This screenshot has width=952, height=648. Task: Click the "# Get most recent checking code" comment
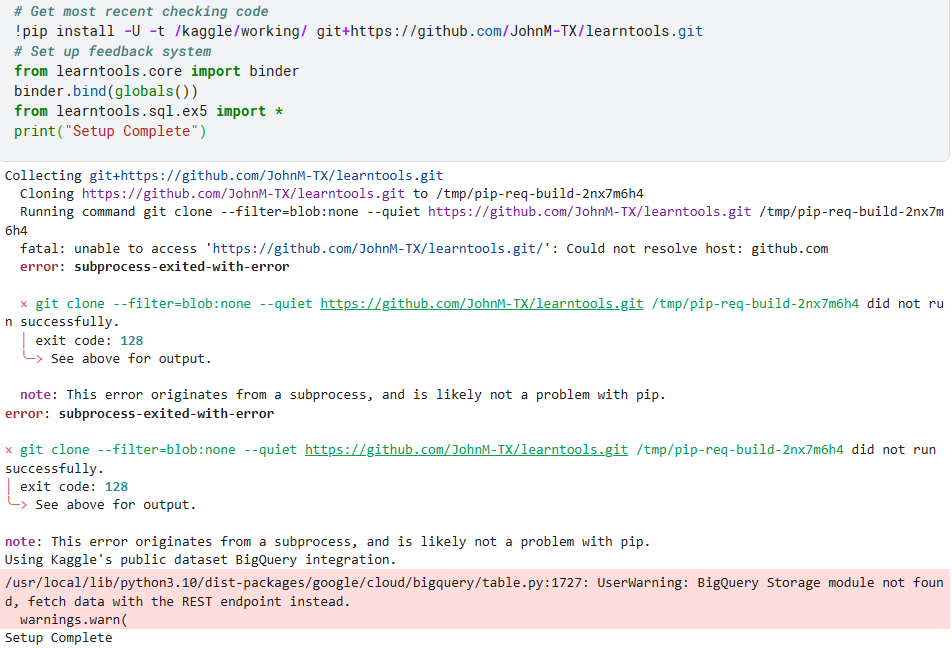141,12
